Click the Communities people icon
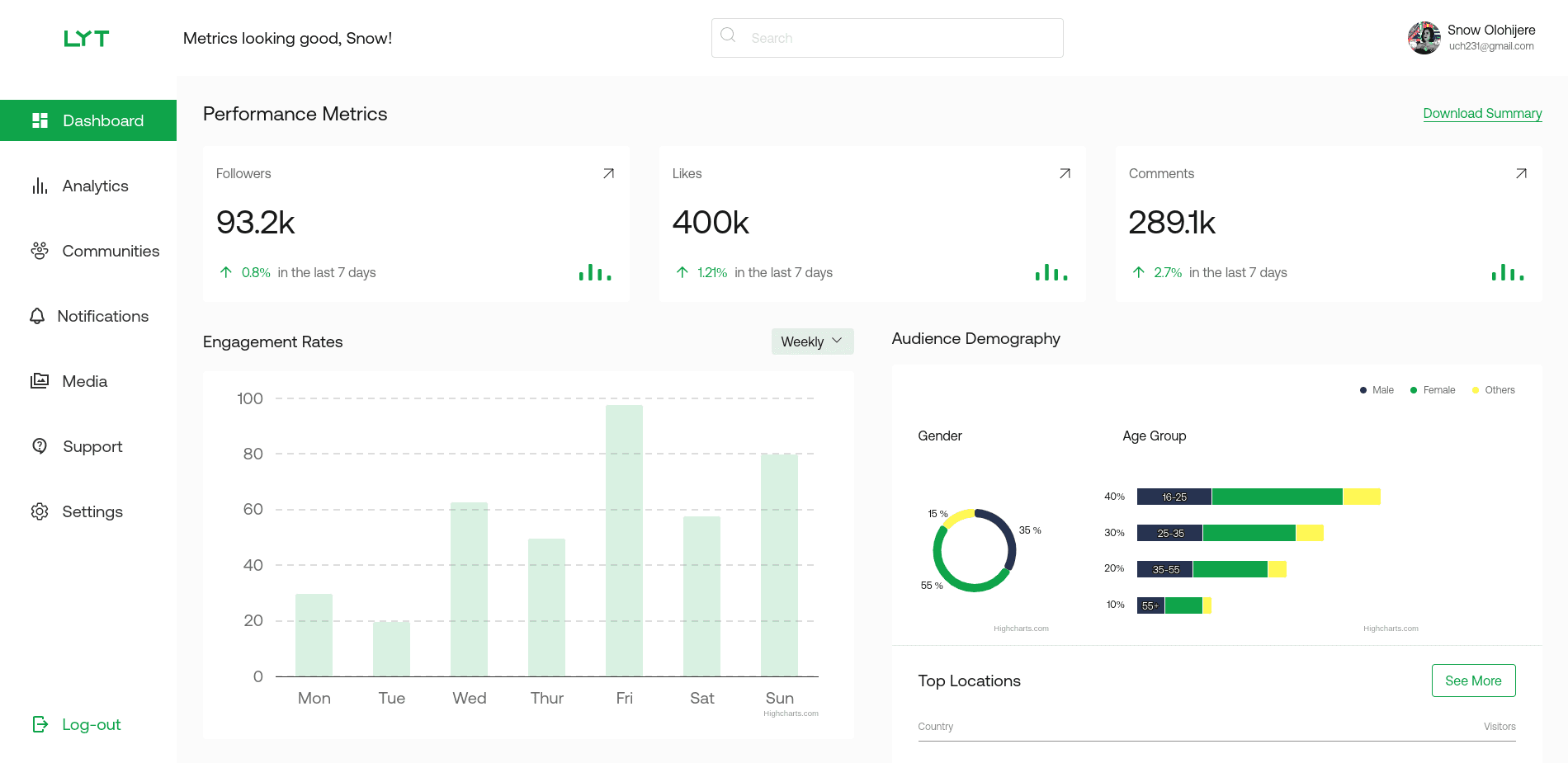1568x763 pixels. click(x=39, y=251)
